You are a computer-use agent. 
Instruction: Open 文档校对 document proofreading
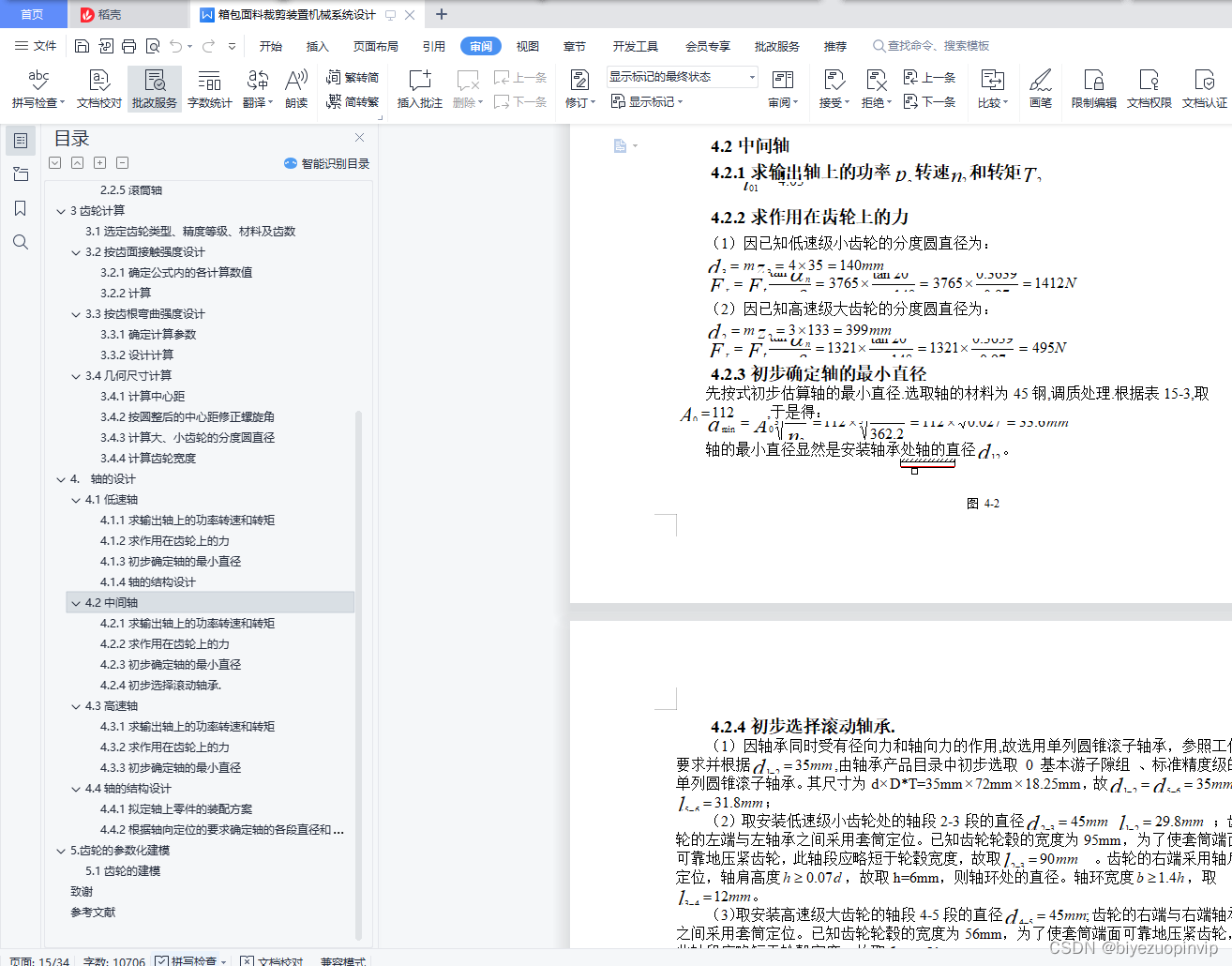[x=99, y=89]
